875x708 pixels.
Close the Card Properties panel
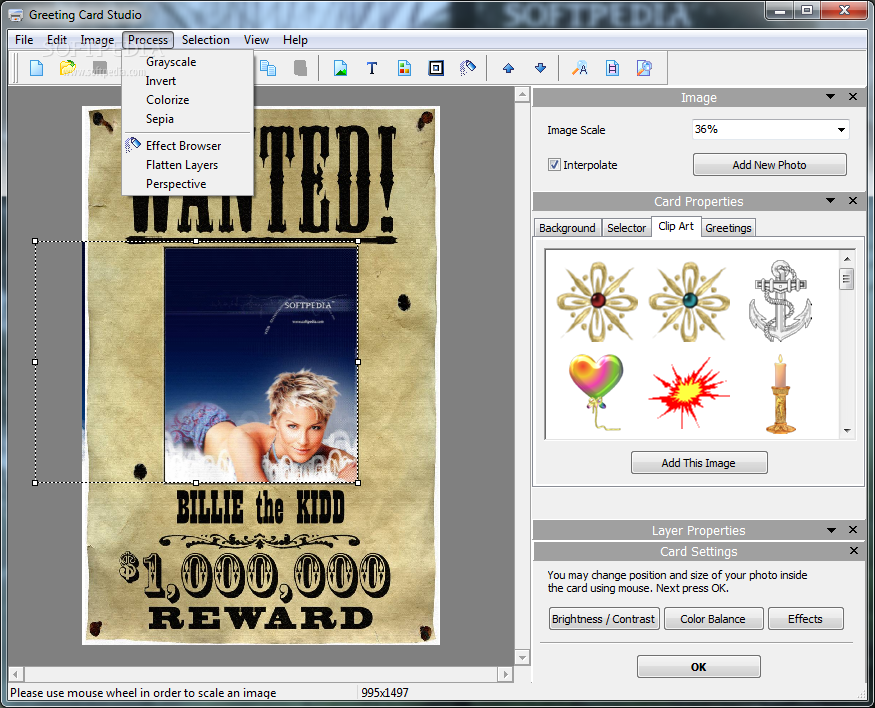pyautogui.click(x=853, y=200)
